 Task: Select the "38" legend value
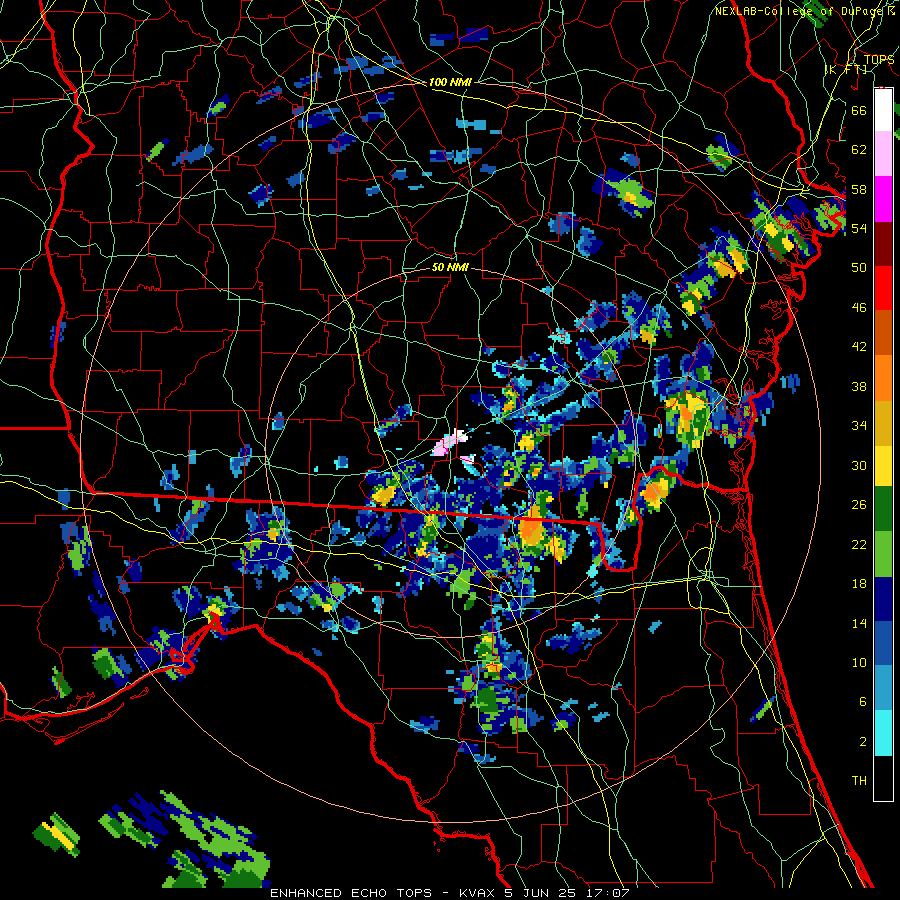(859, 387)
